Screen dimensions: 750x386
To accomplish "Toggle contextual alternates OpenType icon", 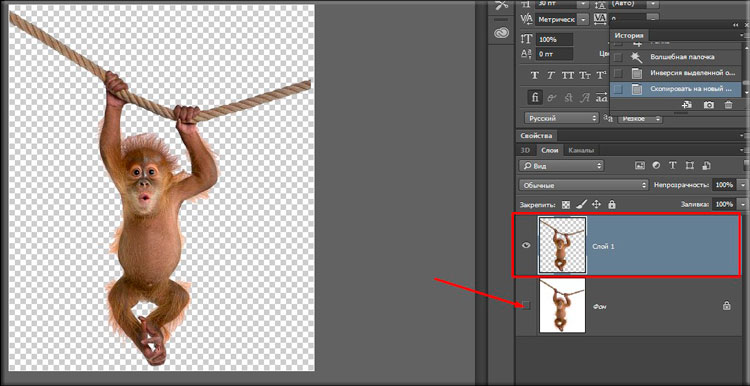I will (552, 97).
